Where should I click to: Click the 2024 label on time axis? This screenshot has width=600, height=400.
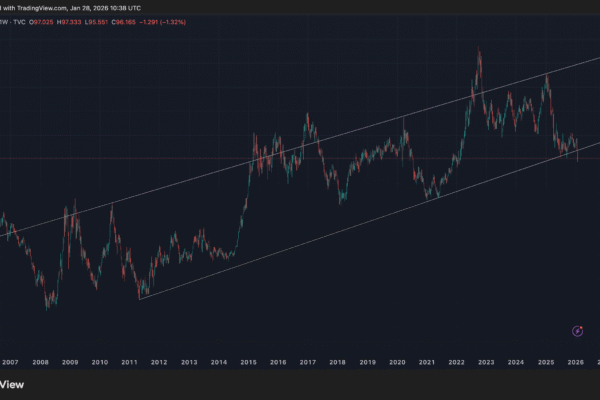tap(515, 361)
